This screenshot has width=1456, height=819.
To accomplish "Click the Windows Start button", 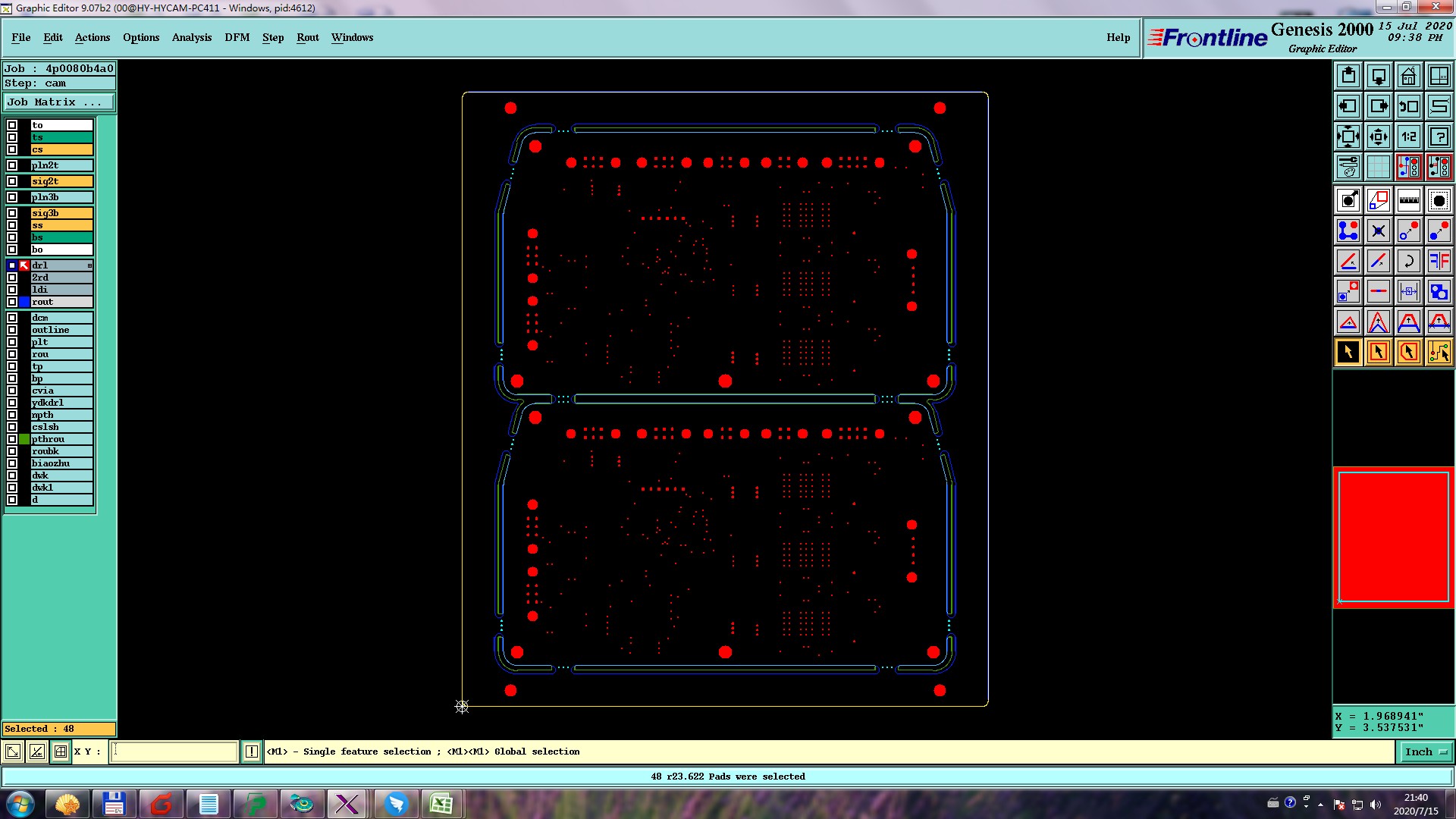I will click(20, 804).
